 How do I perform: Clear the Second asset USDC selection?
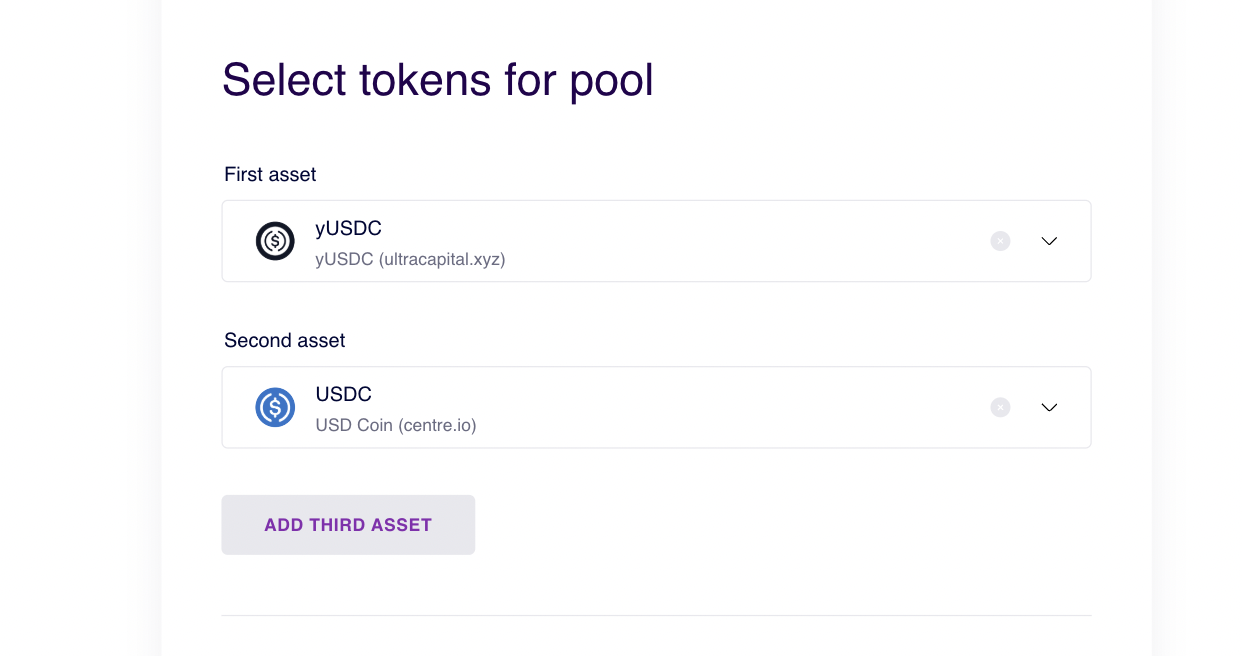[1000, 407]
